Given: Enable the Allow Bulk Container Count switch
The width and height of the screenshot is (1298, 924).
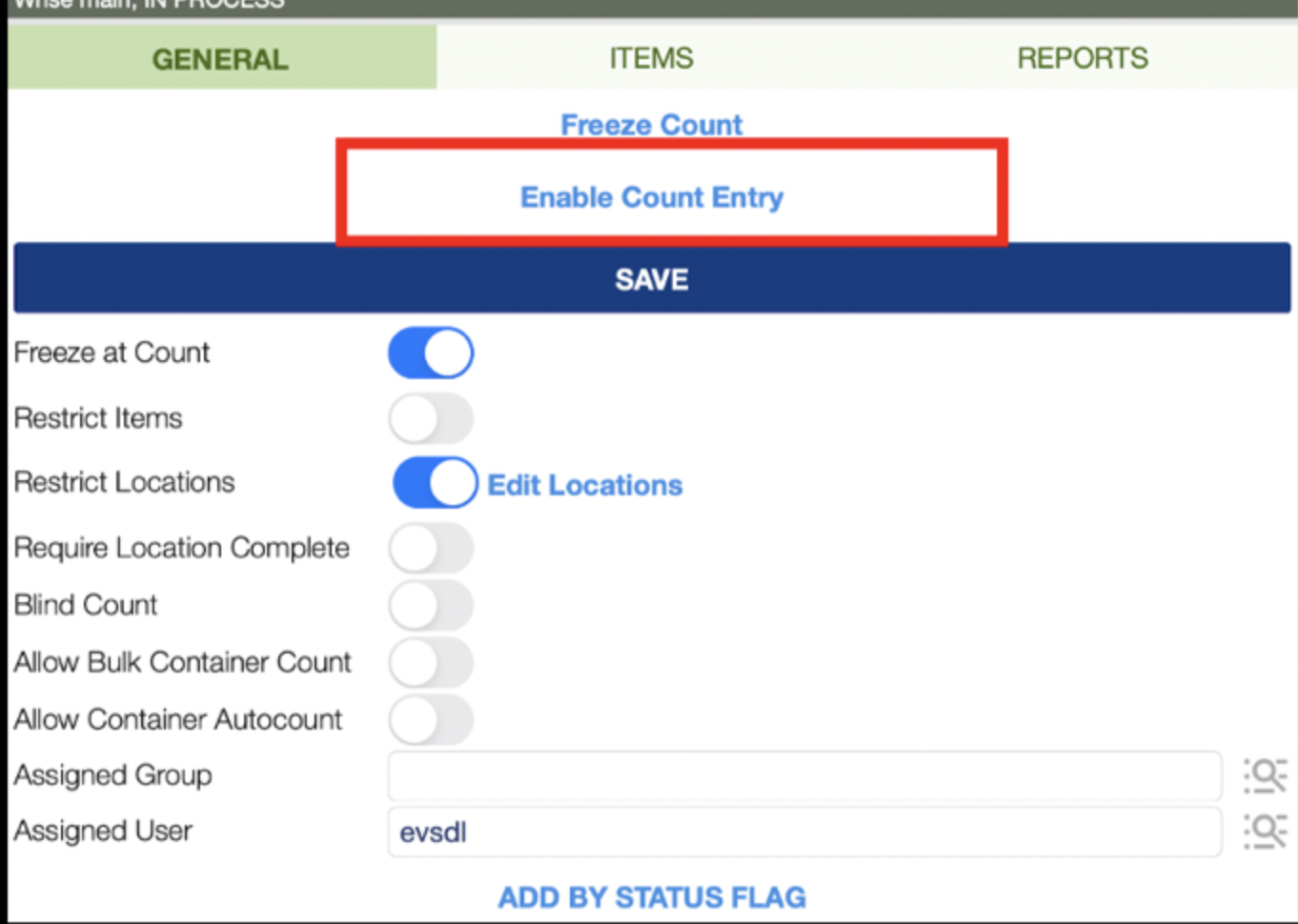Looking at the screenshot, I should pyautogui.click(x=431, y=663).
